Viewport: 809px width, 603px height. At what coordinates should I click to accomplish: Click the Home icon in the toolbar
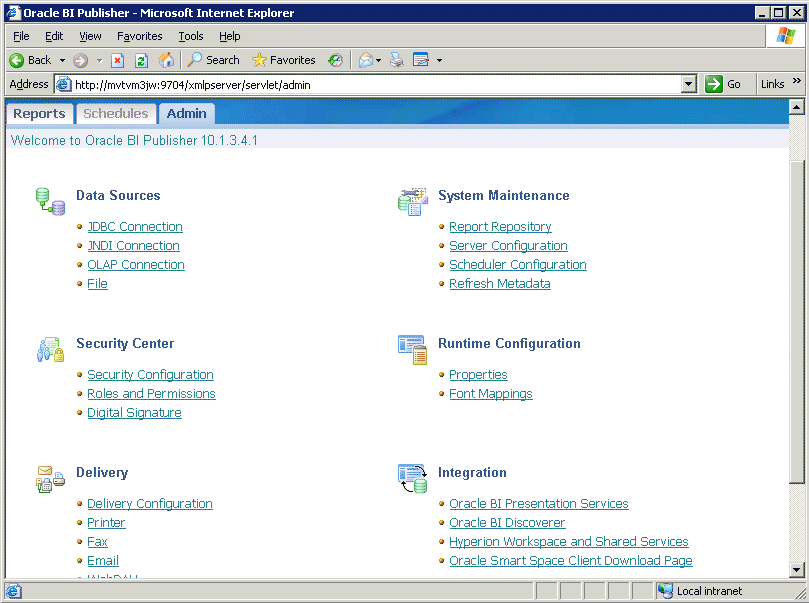tap(166, 60)
